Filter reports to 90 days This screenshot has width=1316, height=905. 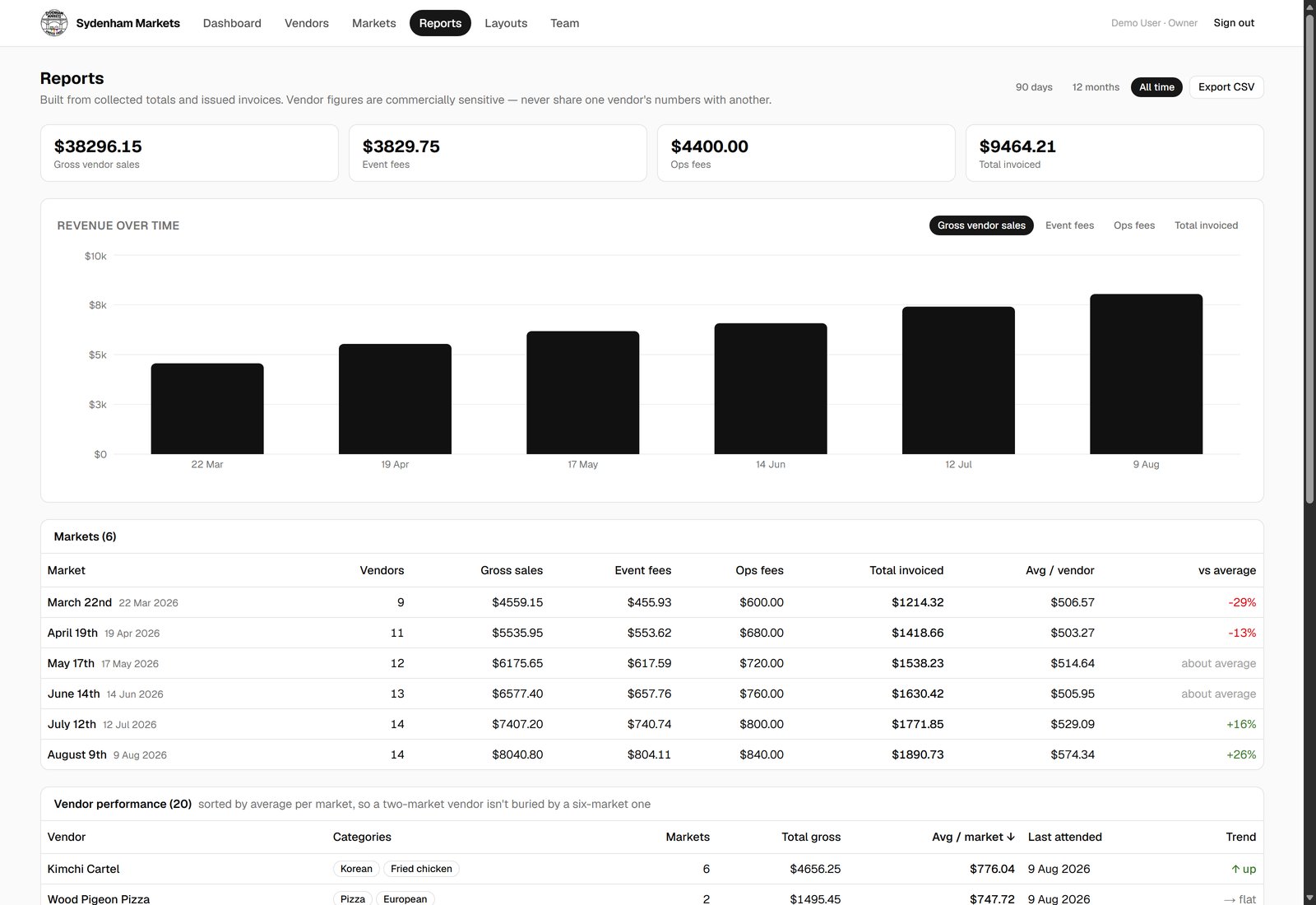[x=1034, y=87]
